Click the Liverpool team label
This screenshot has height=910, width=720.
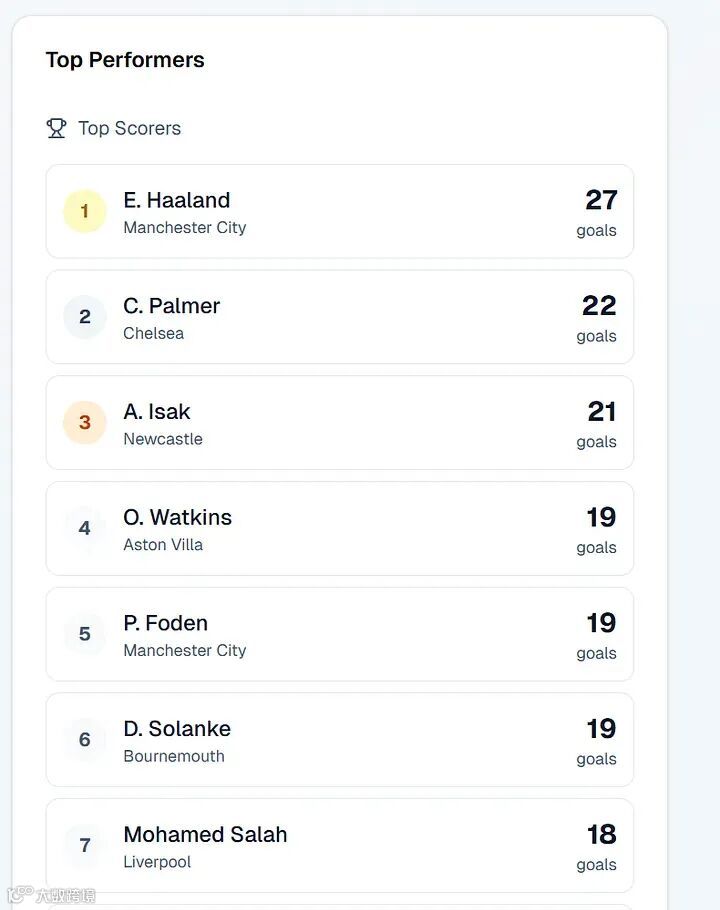point(157,862)
